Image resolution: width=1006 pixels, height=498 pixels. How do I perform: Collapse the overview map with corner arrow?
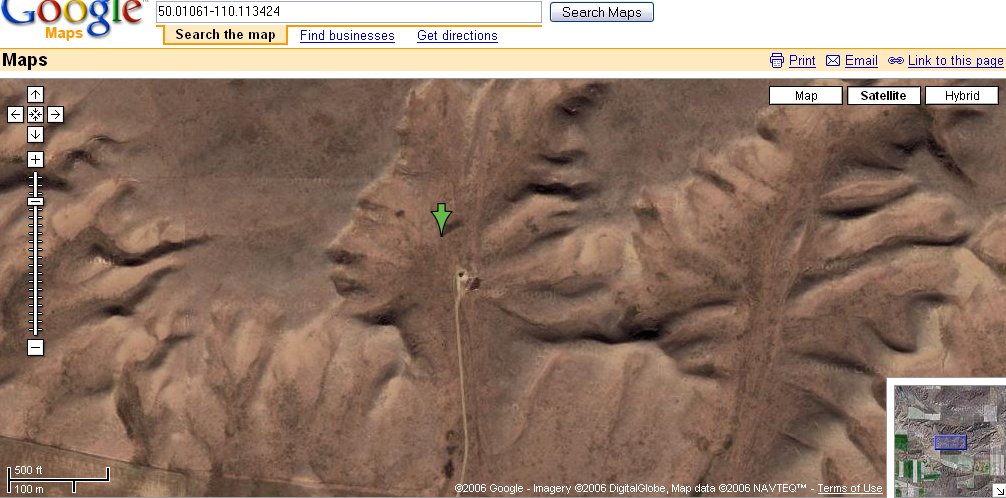[x=998, y=490]
